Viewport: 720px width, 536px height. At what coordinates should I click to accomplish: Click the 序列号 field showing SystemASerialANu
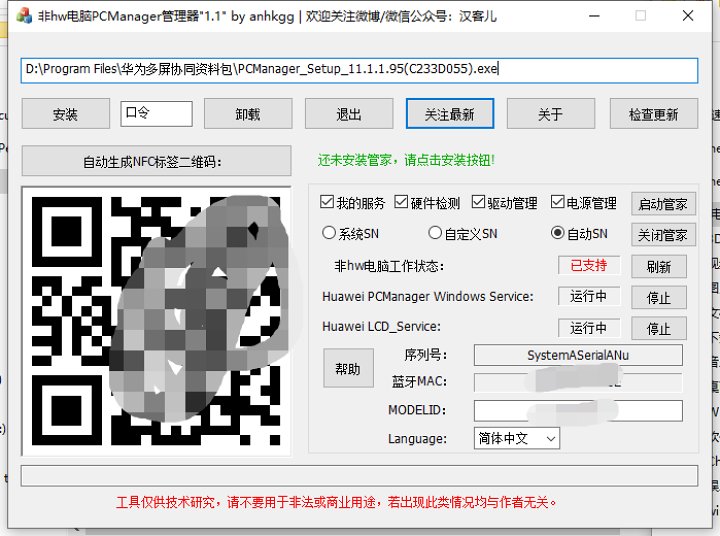(x=578, y=355)
